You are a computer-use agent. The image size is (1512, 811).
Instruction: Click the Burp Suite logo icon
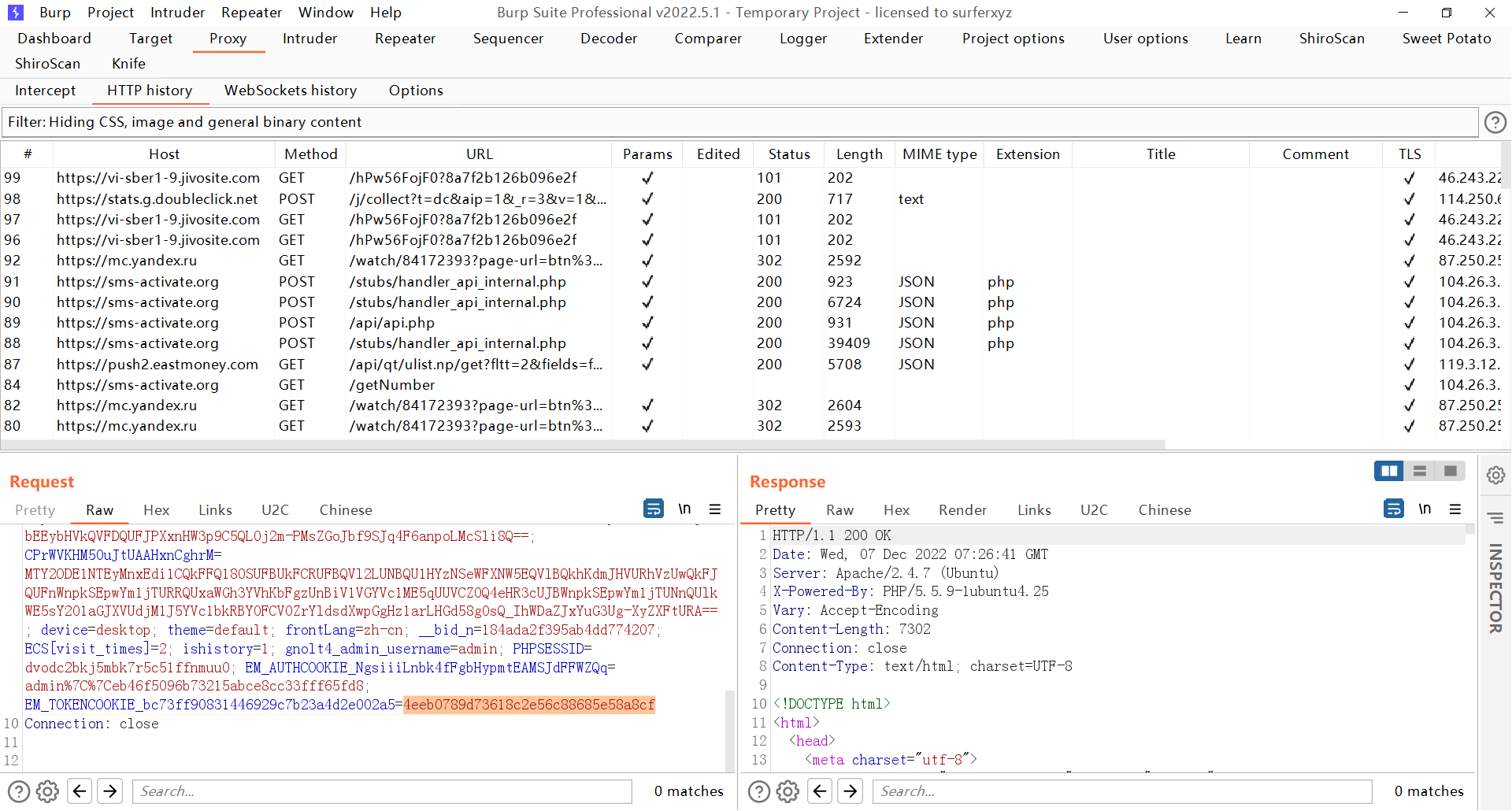click(15, 13)
